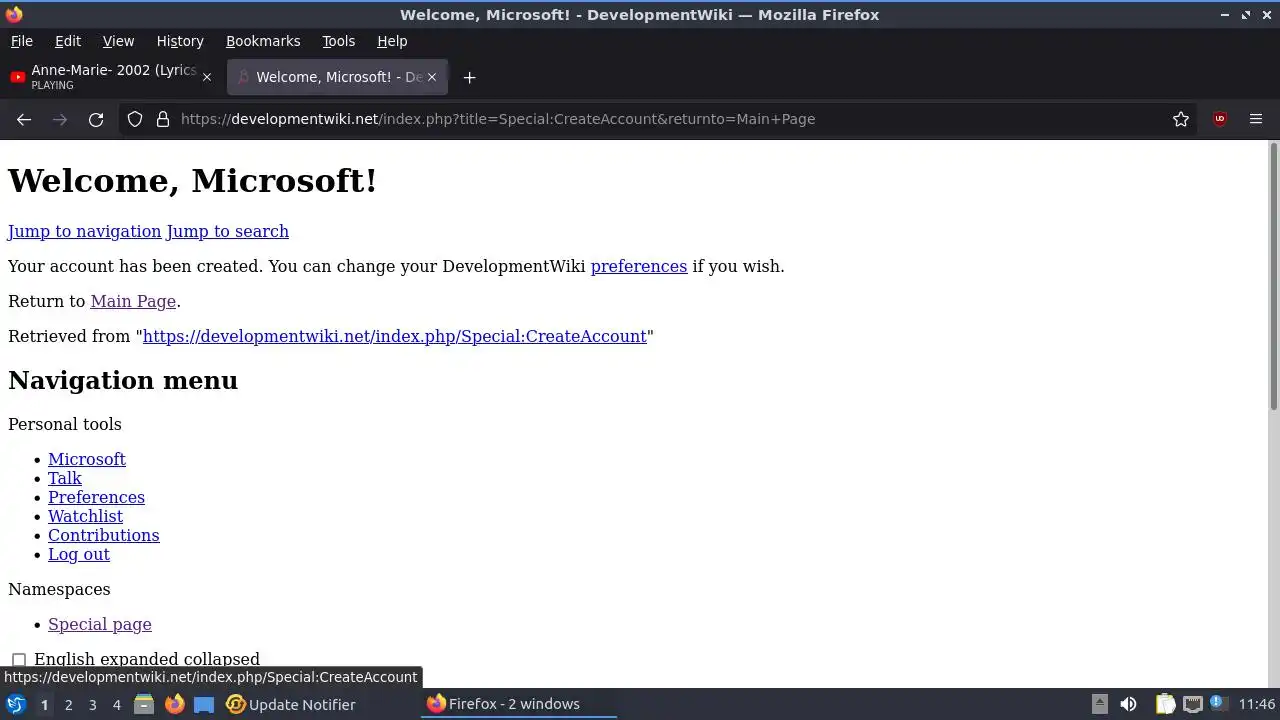Viewport: 1280px width, 720px height.
Task: Switch to virtual desktop 1
Action: [44, 705]
